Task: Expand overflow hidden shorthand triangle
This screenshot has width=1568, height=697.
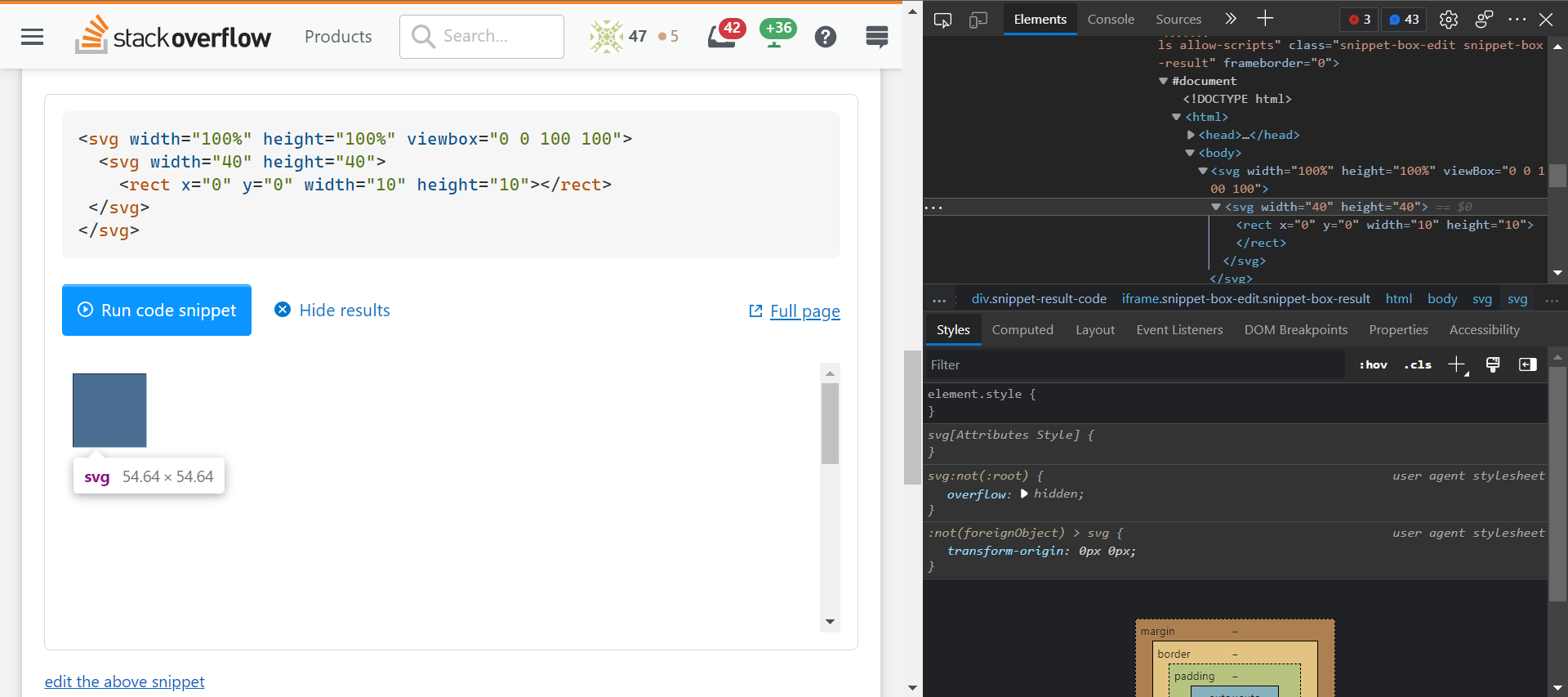Action: pos(1023,494)
